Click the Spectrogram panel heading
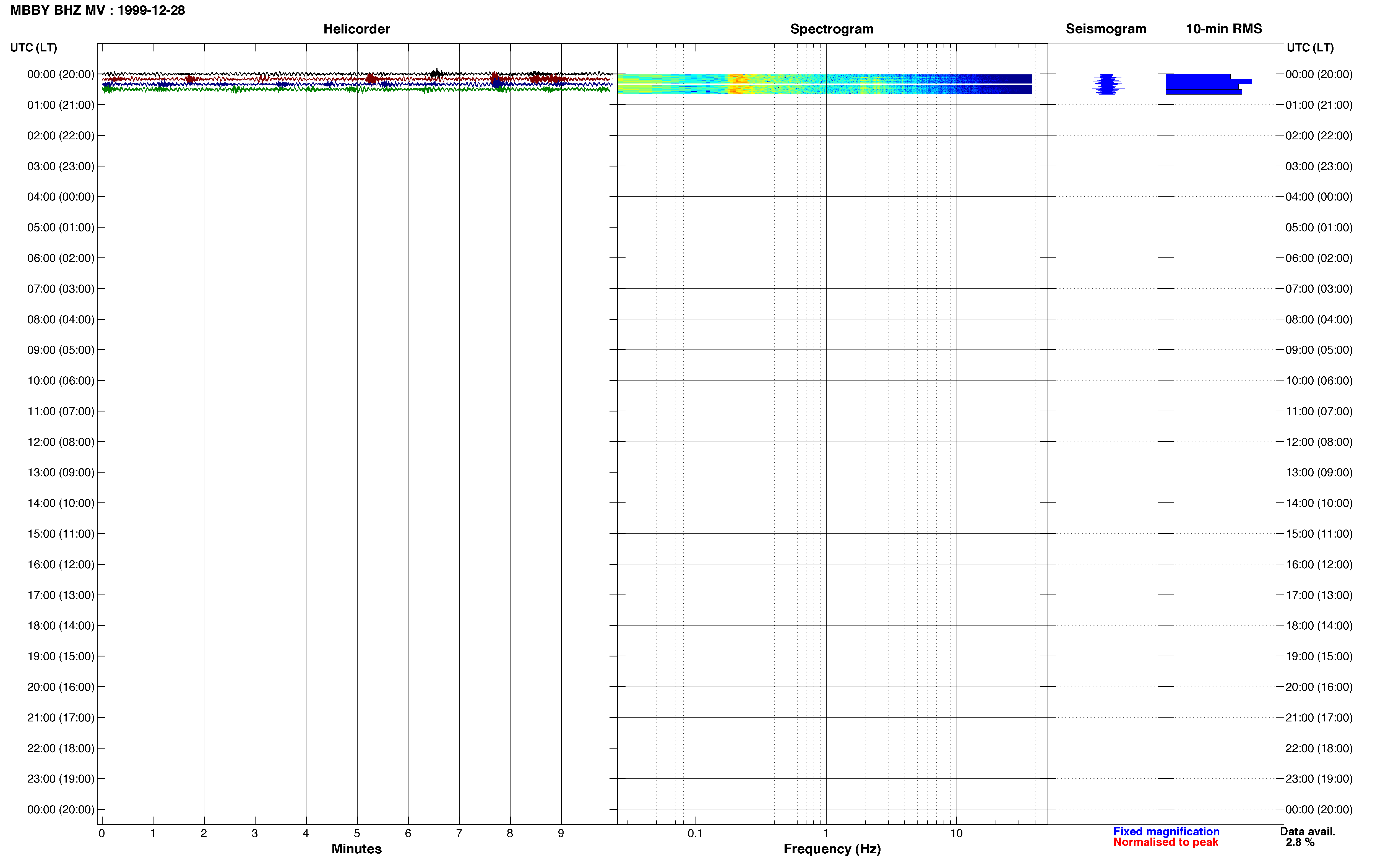The image size is (1388, 868). tap(832, 29)
